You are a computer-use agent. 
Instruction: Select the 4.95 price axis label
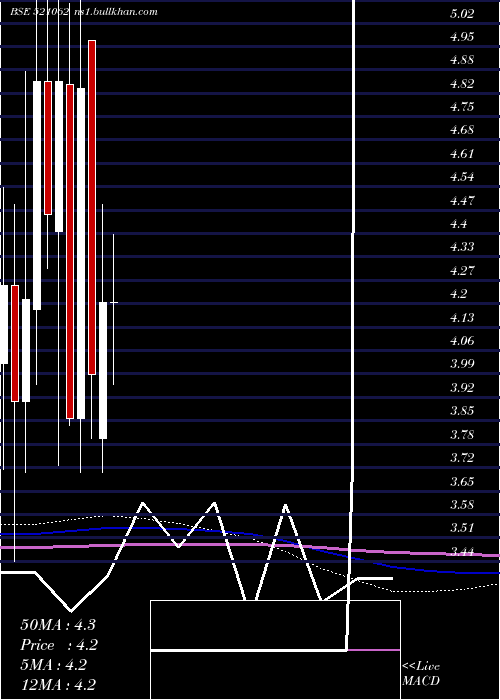pyautogui.click(x=462, y=37)
